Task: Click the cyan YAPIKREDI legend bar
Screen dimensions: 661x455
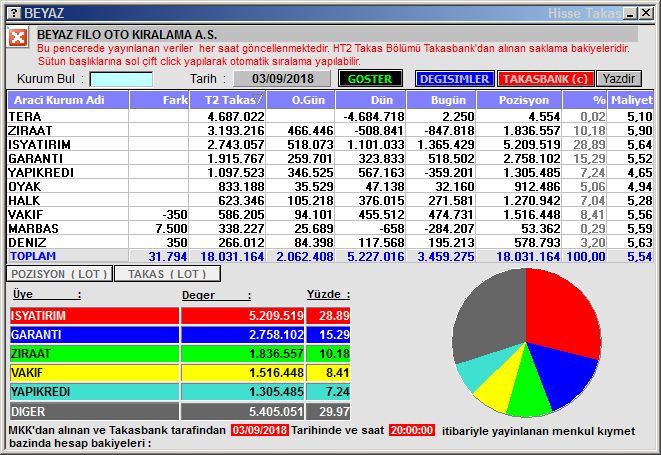Action: (94, 392)
